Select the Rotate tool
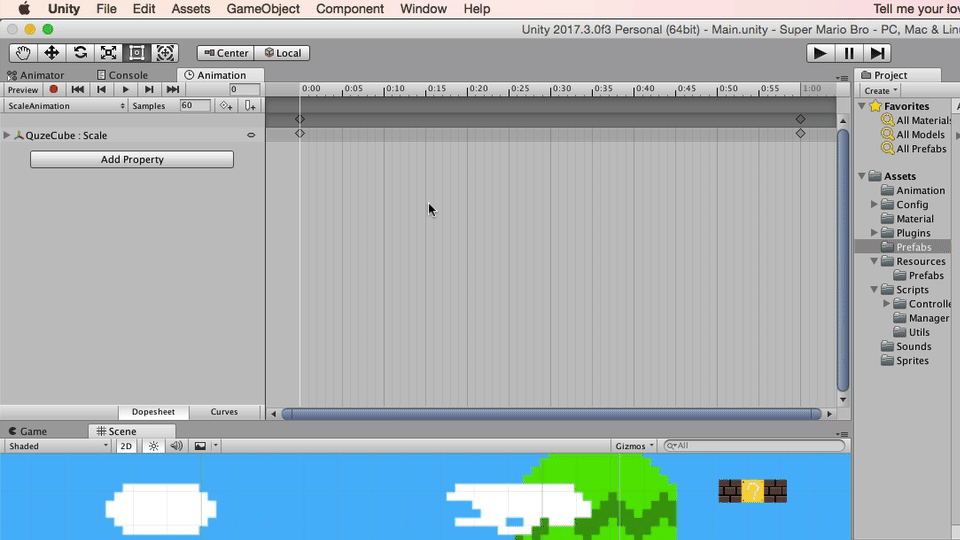960x540 pixels. [80, 53]
